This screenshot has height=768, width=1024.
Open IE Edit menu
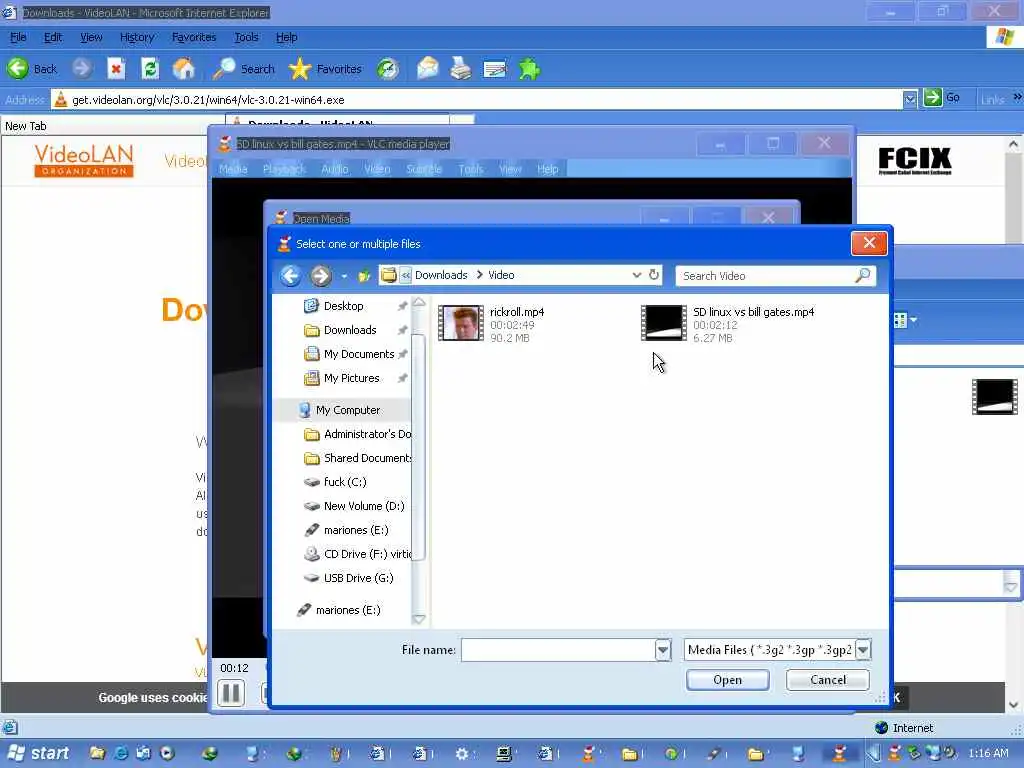(53, 37)
